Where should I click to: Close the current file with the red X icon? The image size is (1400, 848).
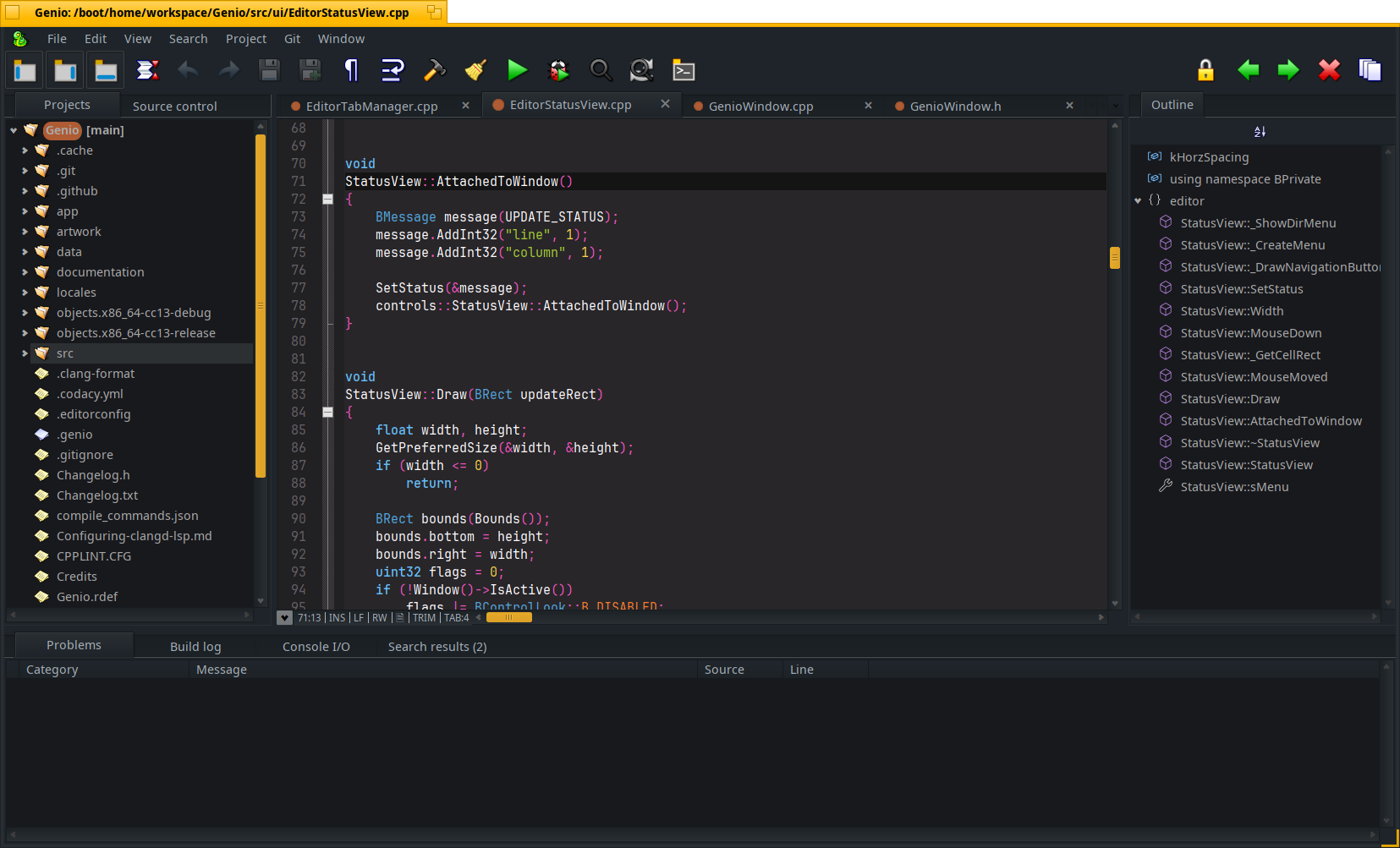[1328, 70]
